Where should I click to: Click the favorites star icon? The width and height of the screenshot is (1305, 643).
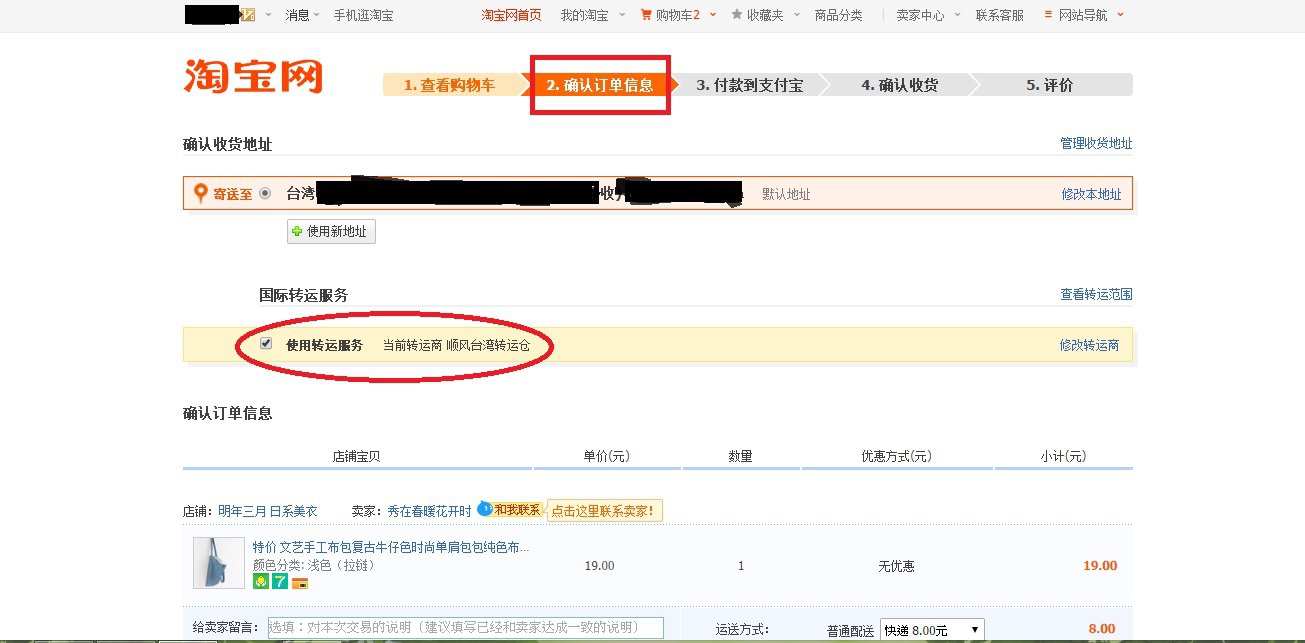pyautogui.click(x=737, y=15)
